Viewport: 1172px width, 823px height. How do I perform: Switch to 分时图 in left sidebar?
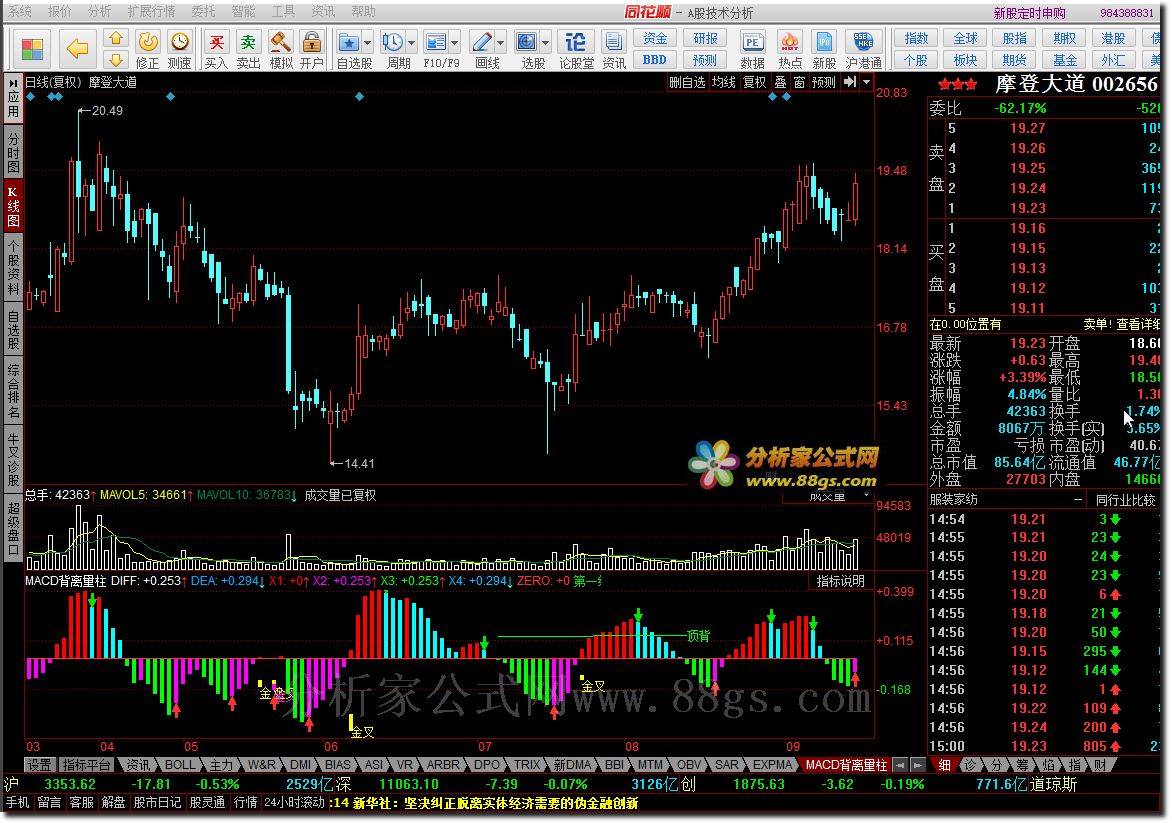[x=13, y=151]
